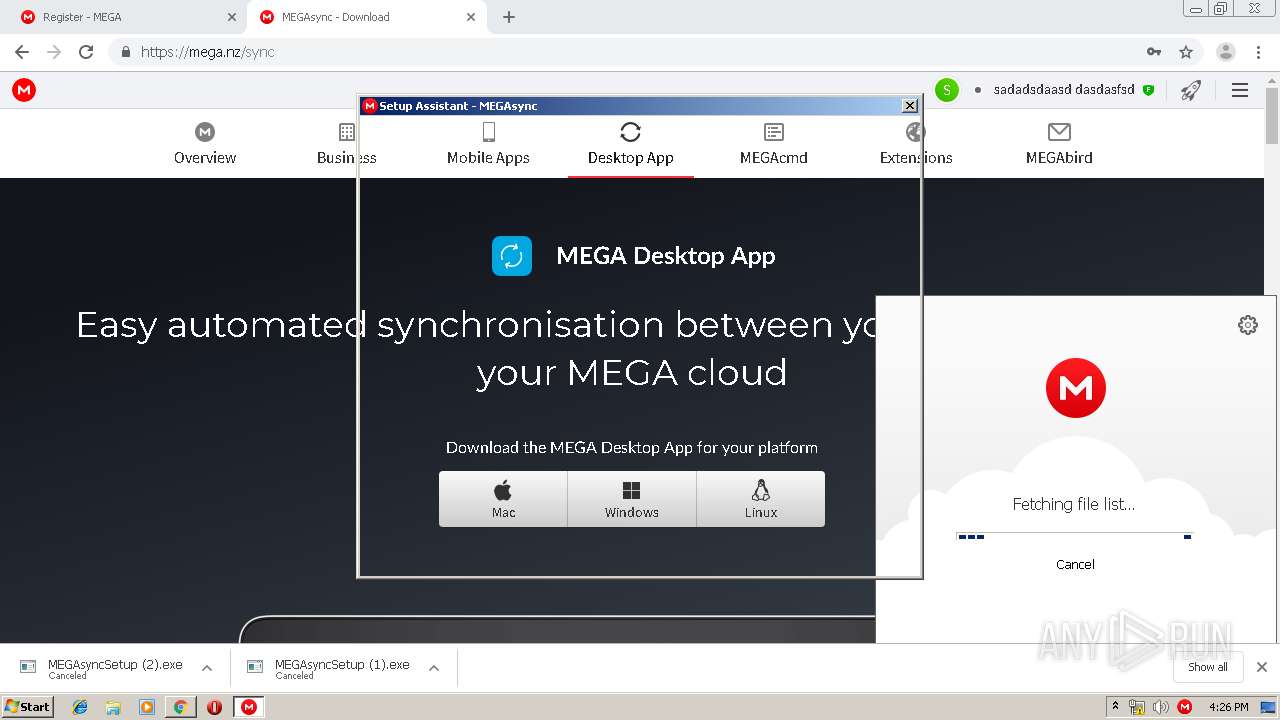Show all downloads

point(1208,667)
